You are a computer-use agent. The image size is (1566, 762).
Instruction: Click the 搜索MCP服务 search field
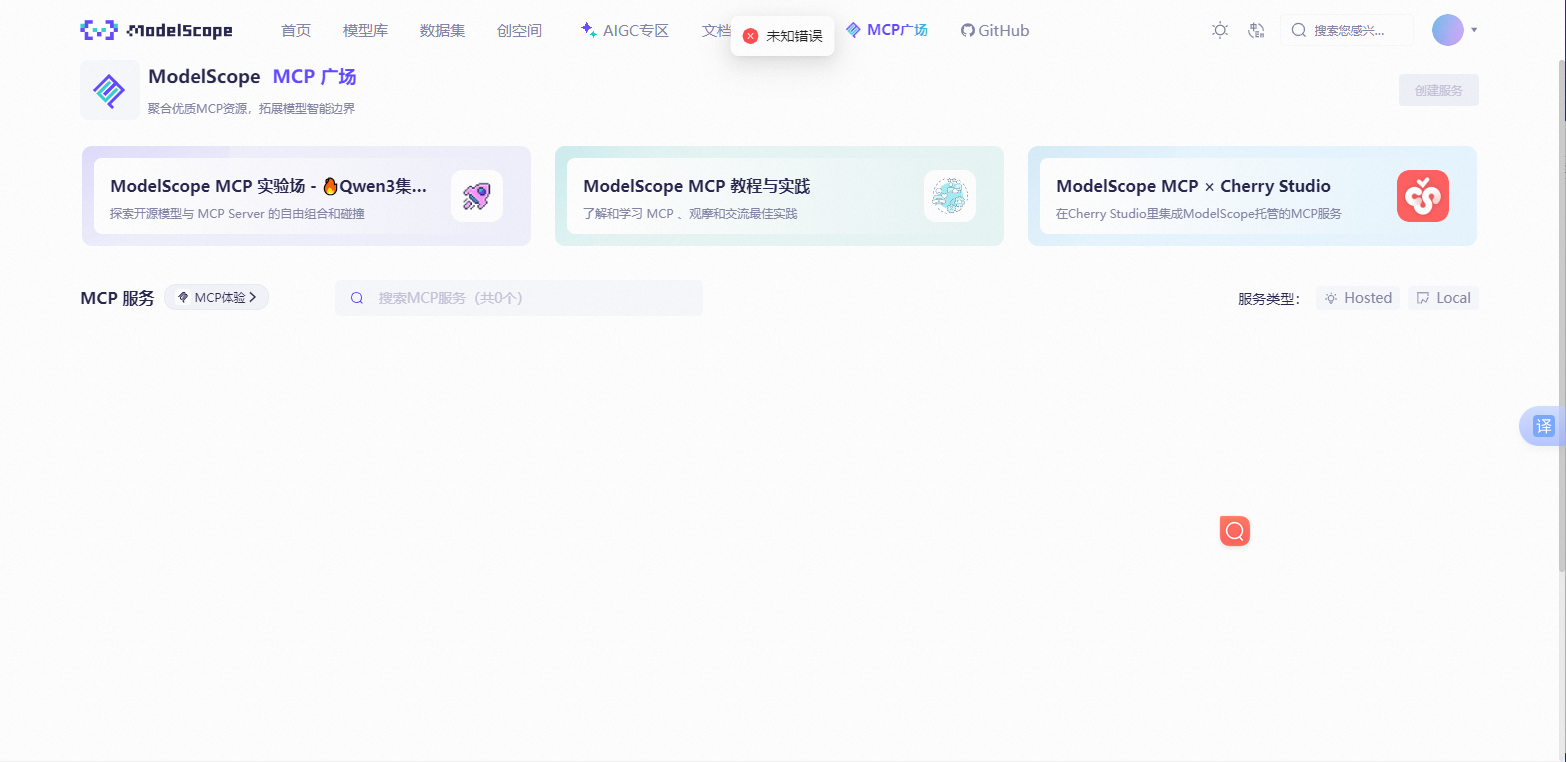(519, 298)
